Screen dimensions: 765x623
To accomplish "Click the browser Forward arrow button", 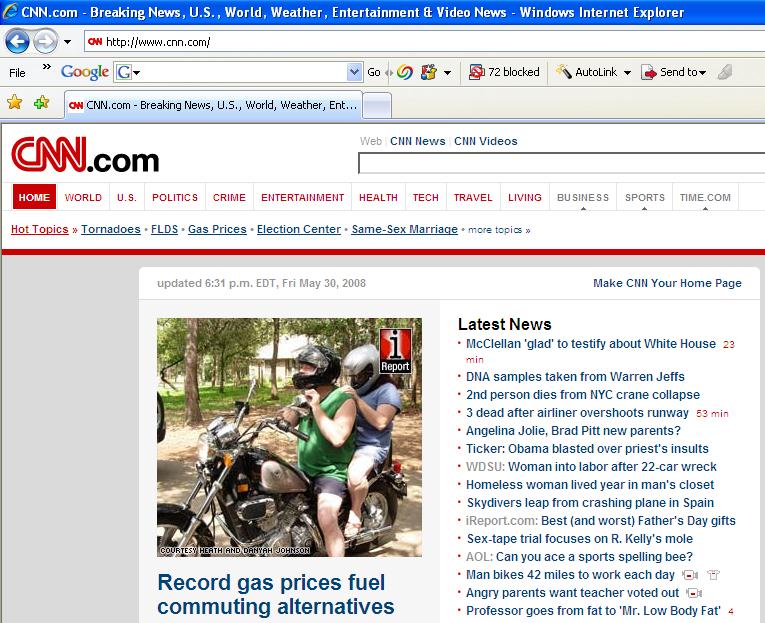I will pyautogui.click(x=45, y=42).
